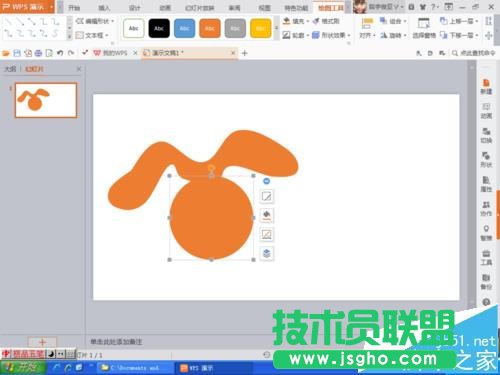Switch to the 幻灯片 (Slides) panel tab

[34, 69]
